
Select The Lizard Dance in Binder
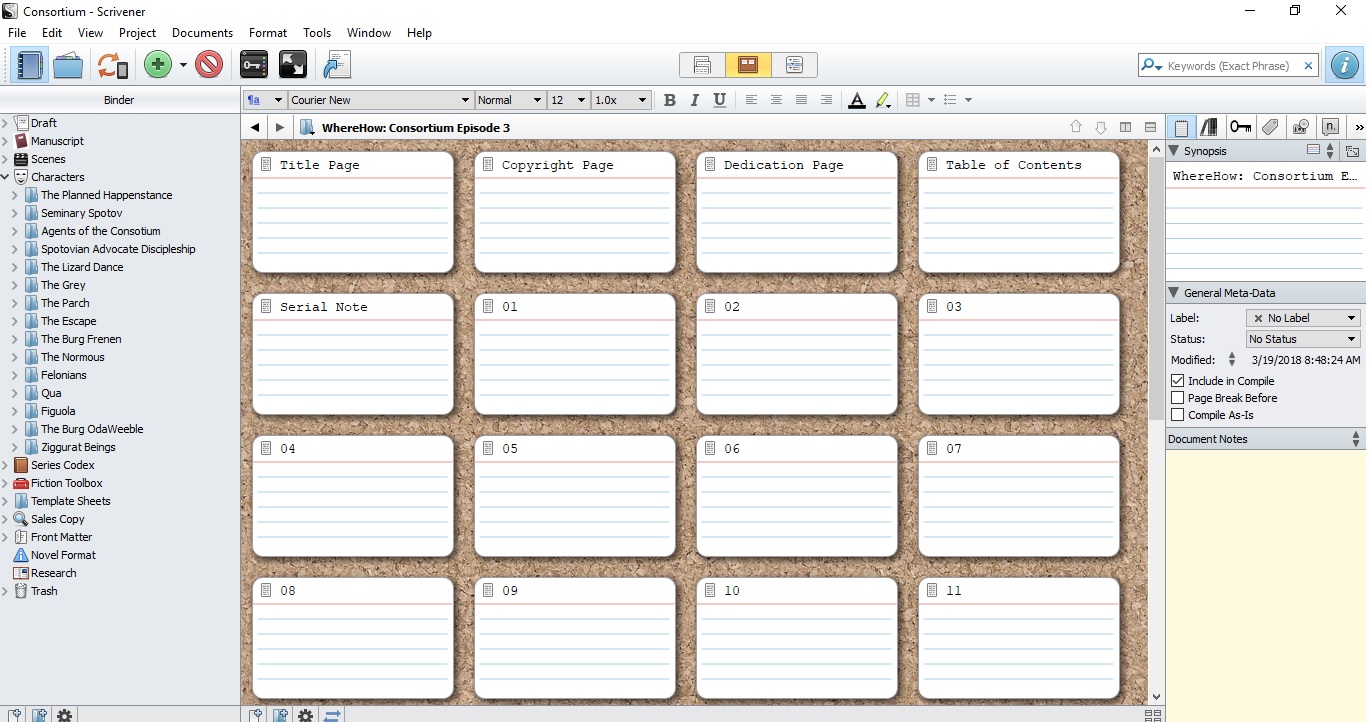(x=82, y=267)
